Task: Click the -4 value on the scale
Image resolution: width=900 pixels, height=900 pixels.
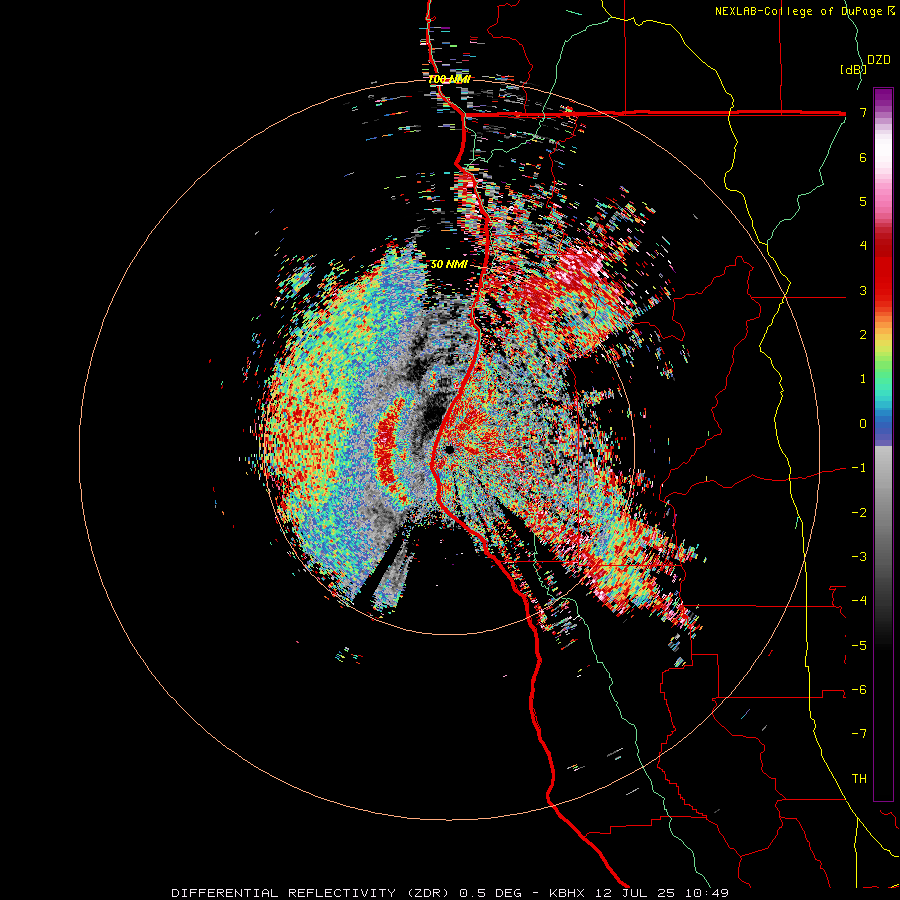Action: [x=859, y=601]
